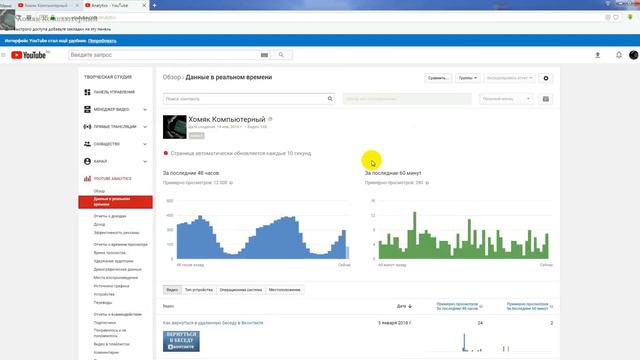This screenshot has width=640, height=360.
Task: Open the Доход report link
Action: (x=99, y=224)
